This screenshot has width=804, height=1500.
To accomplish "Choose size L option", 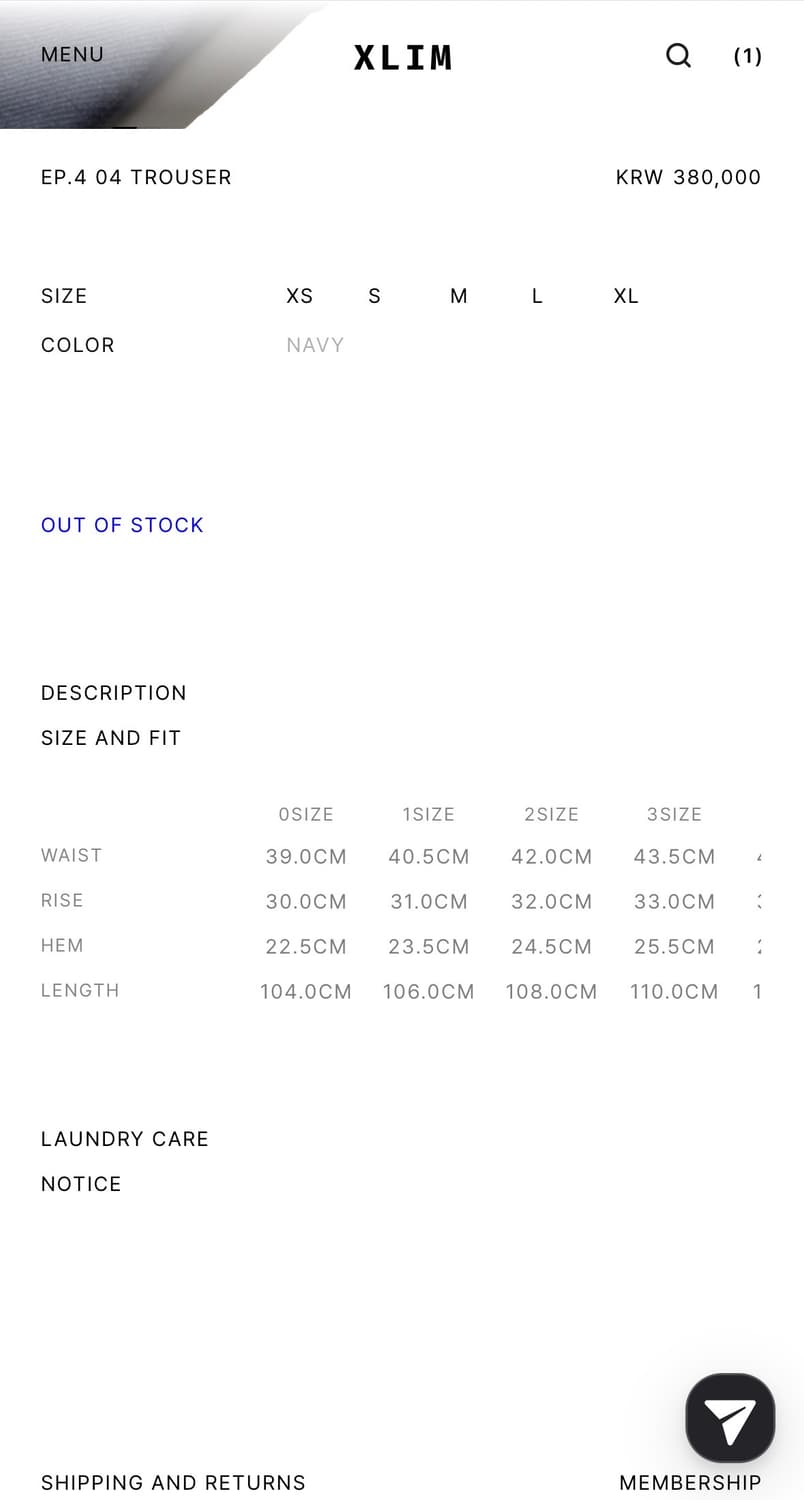I will click(537, 296).
